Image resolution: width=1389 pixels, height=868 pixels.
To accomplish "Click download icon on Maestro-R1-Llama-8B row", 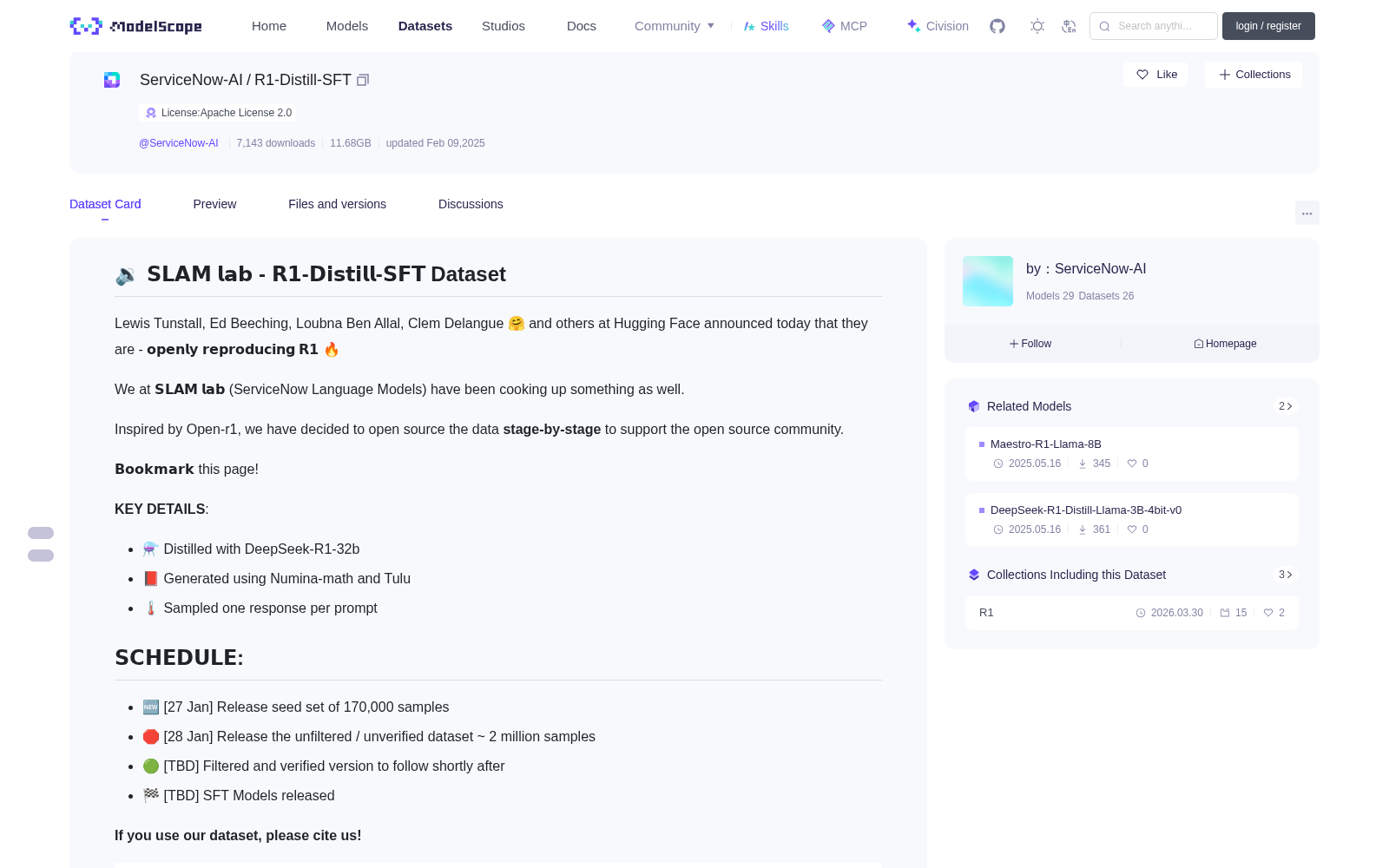I will (x=1083, y=464).
